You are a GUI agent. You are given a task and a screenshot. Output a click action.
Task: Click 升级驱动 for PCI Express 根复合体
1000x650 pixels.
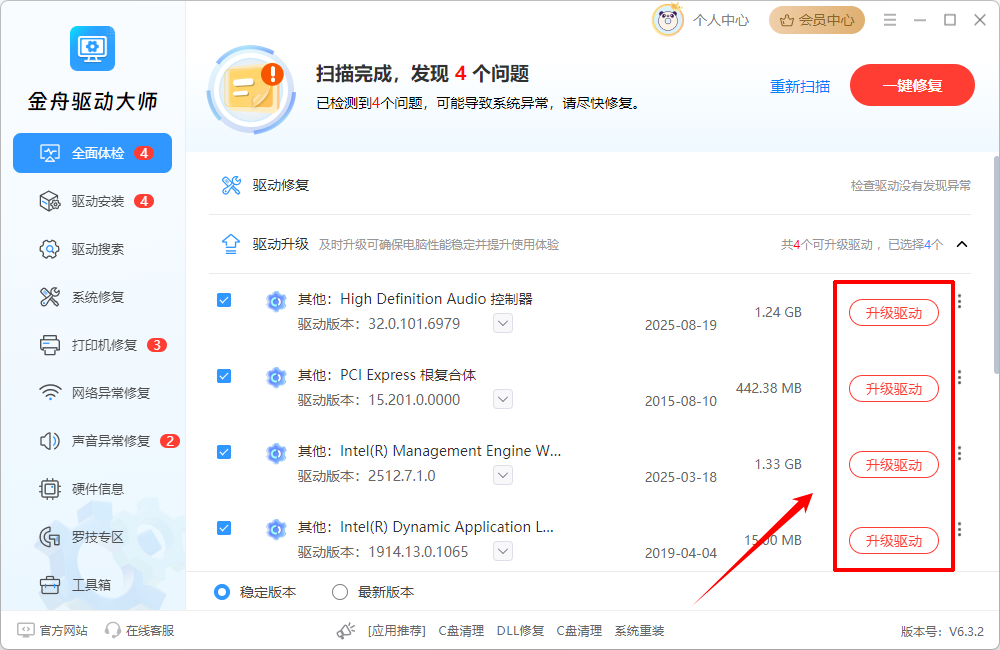893,388
